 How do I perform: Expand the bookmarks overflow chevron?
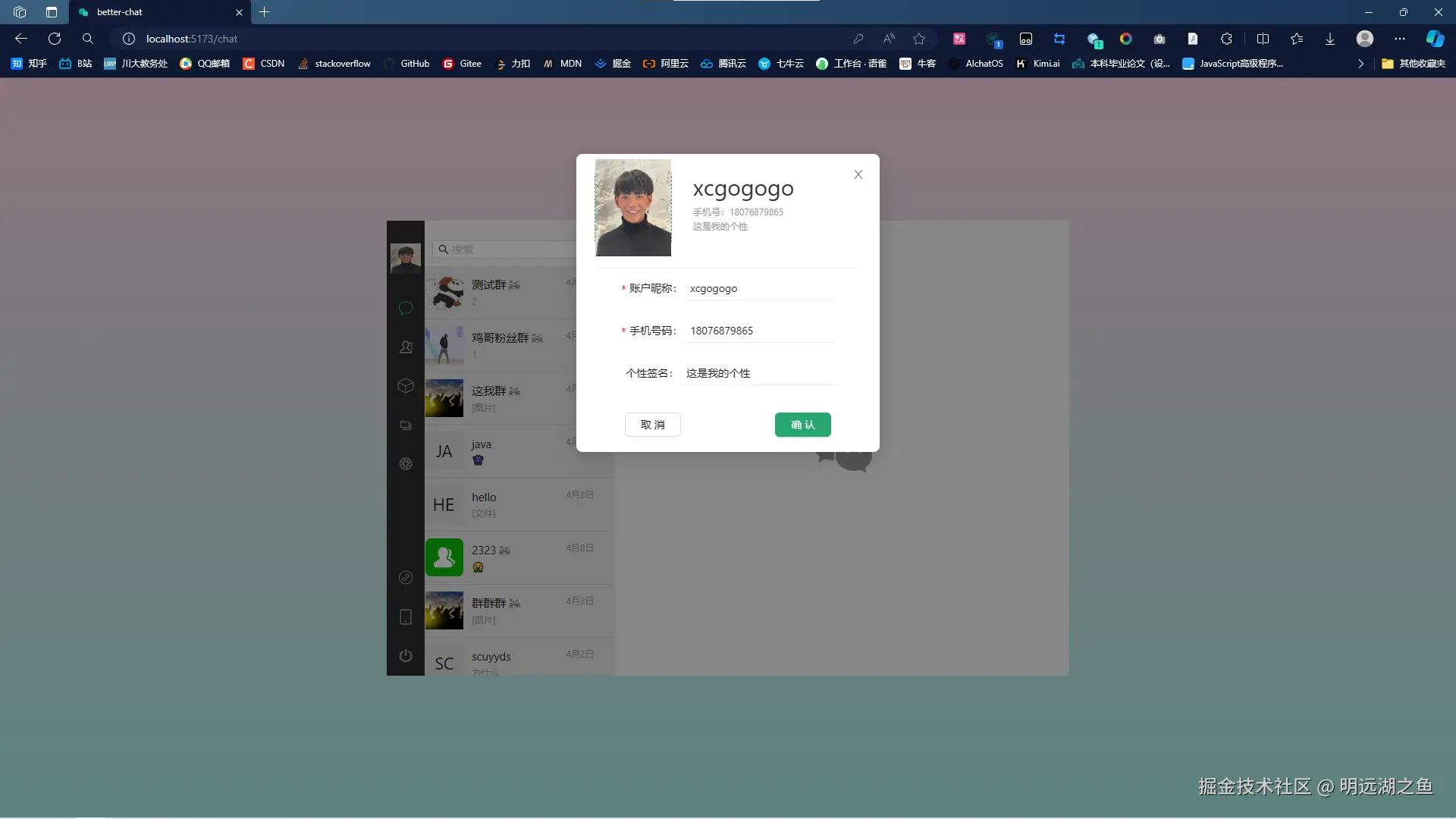pyautogui.click(x=1361, y=64)
